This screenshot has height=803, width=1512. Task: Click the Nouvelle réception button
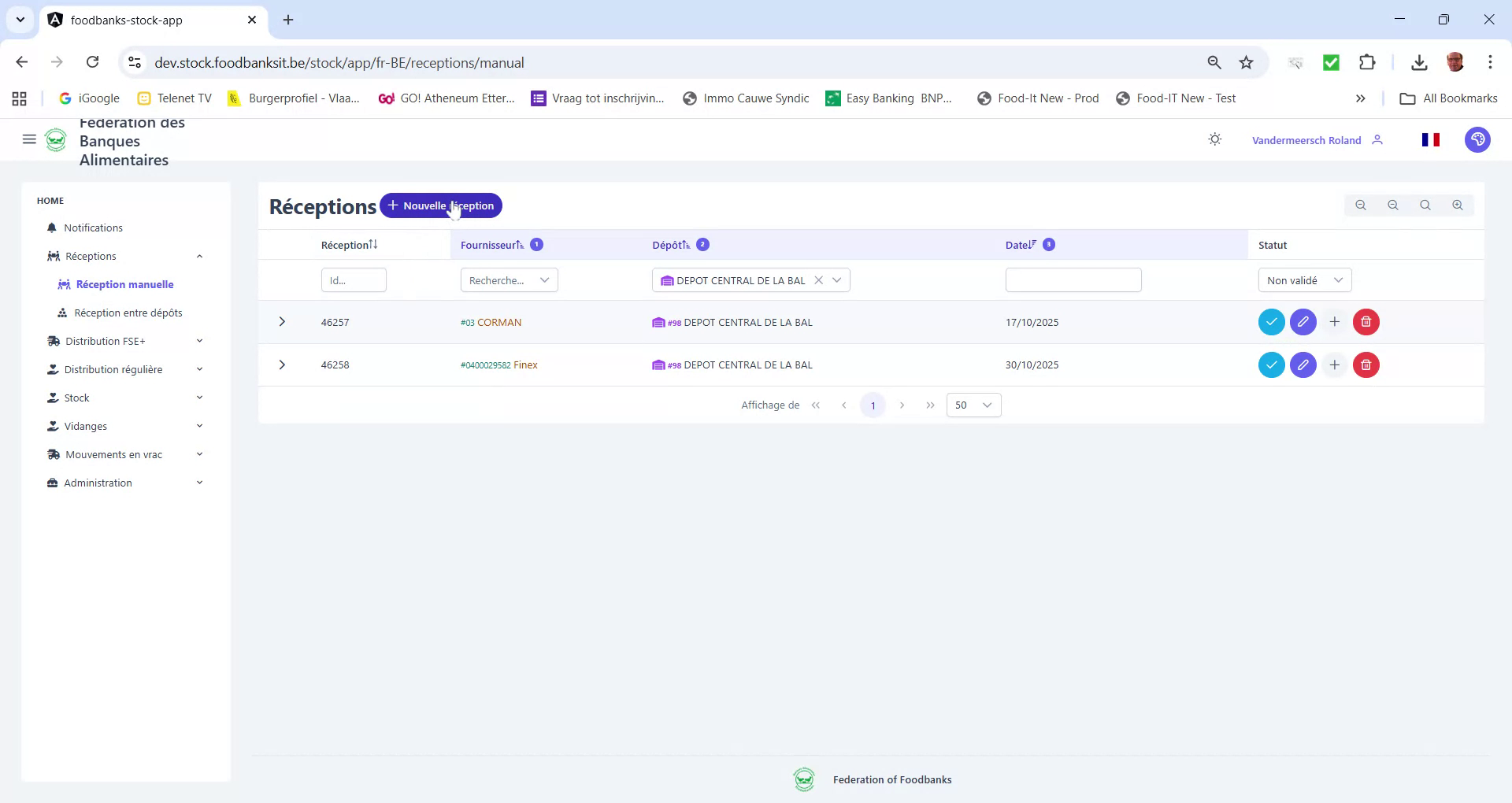pyautogui.click(x=440, y=205)
